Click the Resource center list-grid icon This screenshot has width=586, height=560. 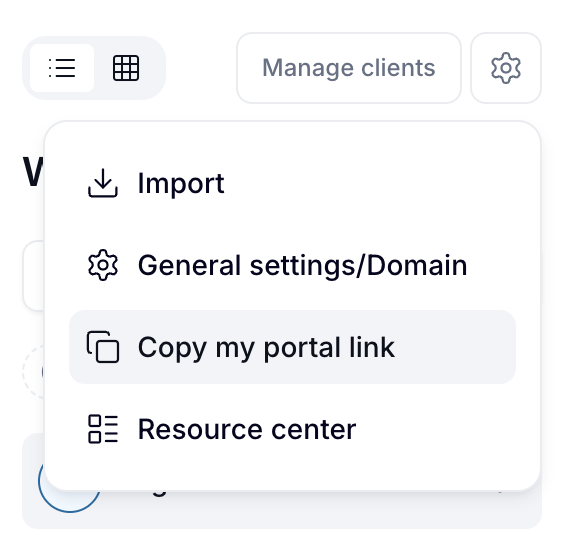(103, 429)
